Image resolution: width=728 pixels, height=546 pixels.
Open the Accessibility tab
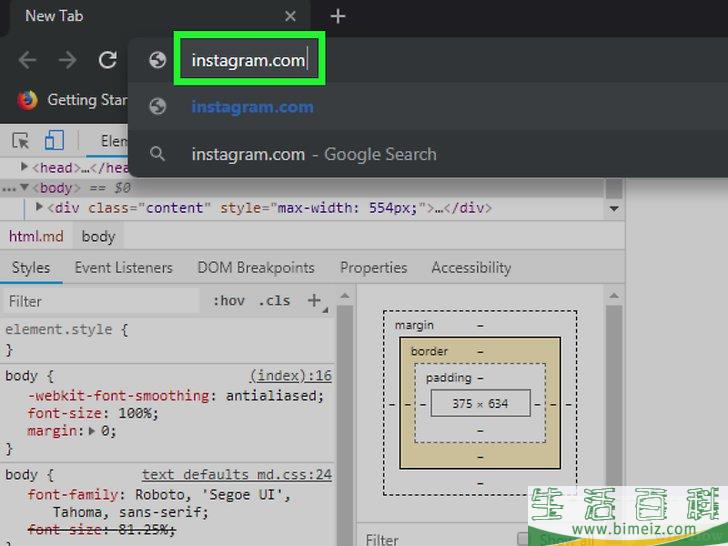471,267
